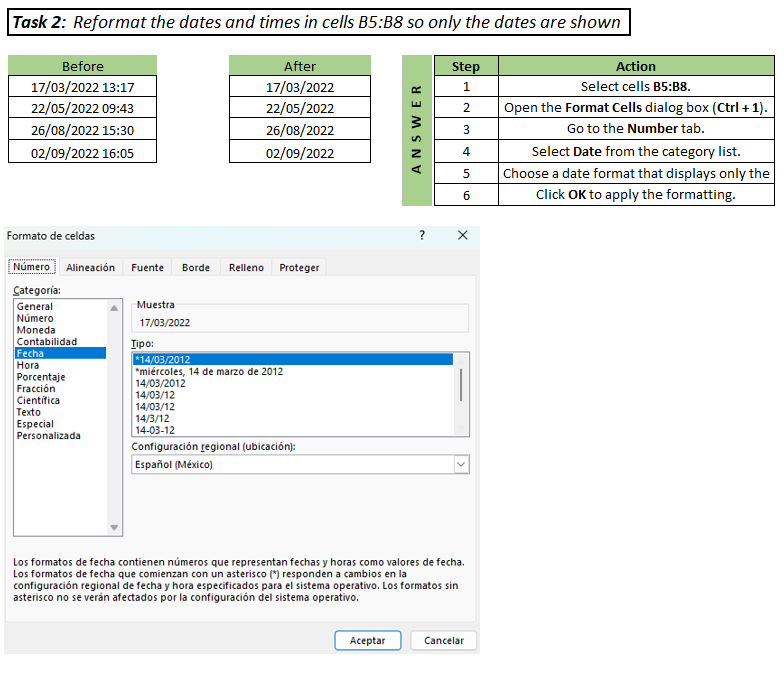
Task: Click Before cell 22/05/2022 09:43
Action: [x=82, y=108]
